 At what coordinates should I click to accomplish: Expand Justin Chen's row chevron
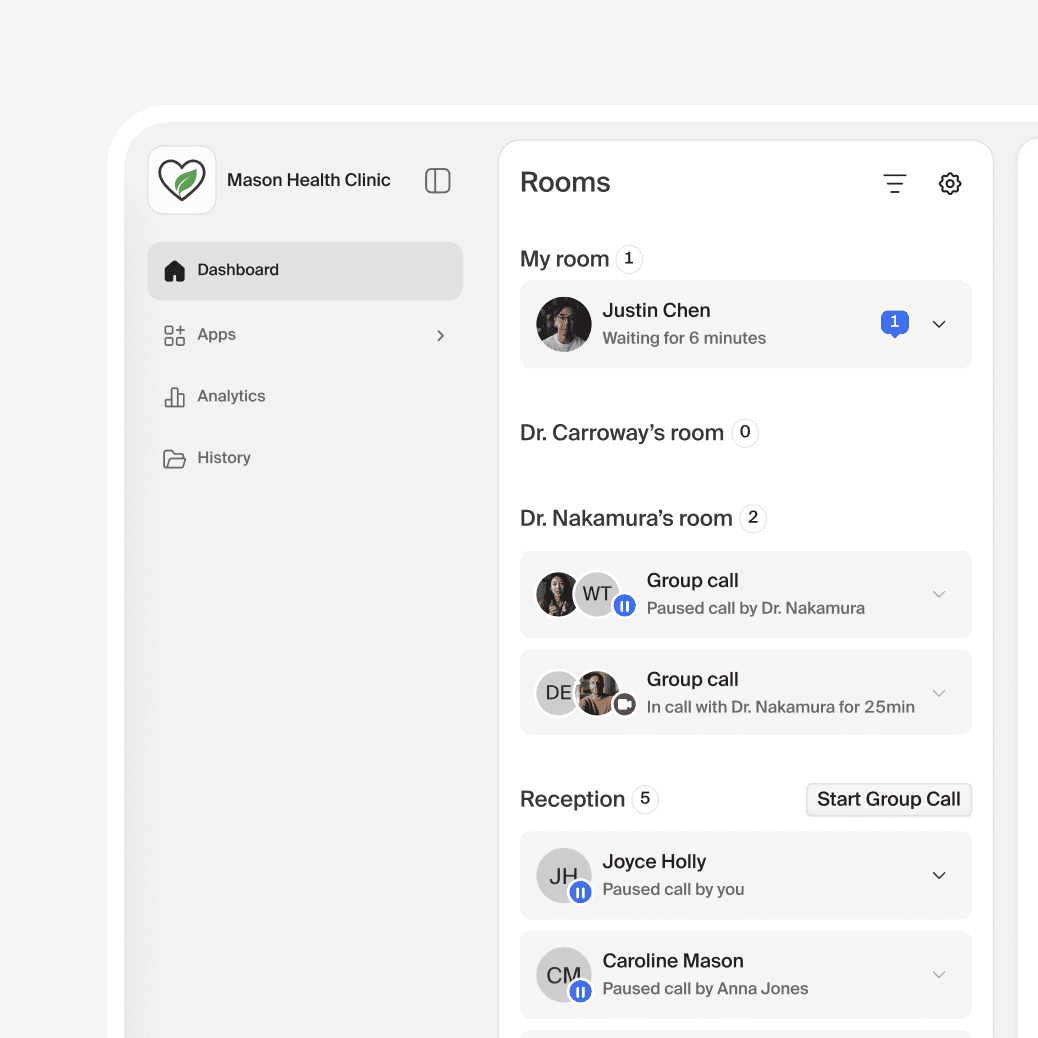click(939, 324)
